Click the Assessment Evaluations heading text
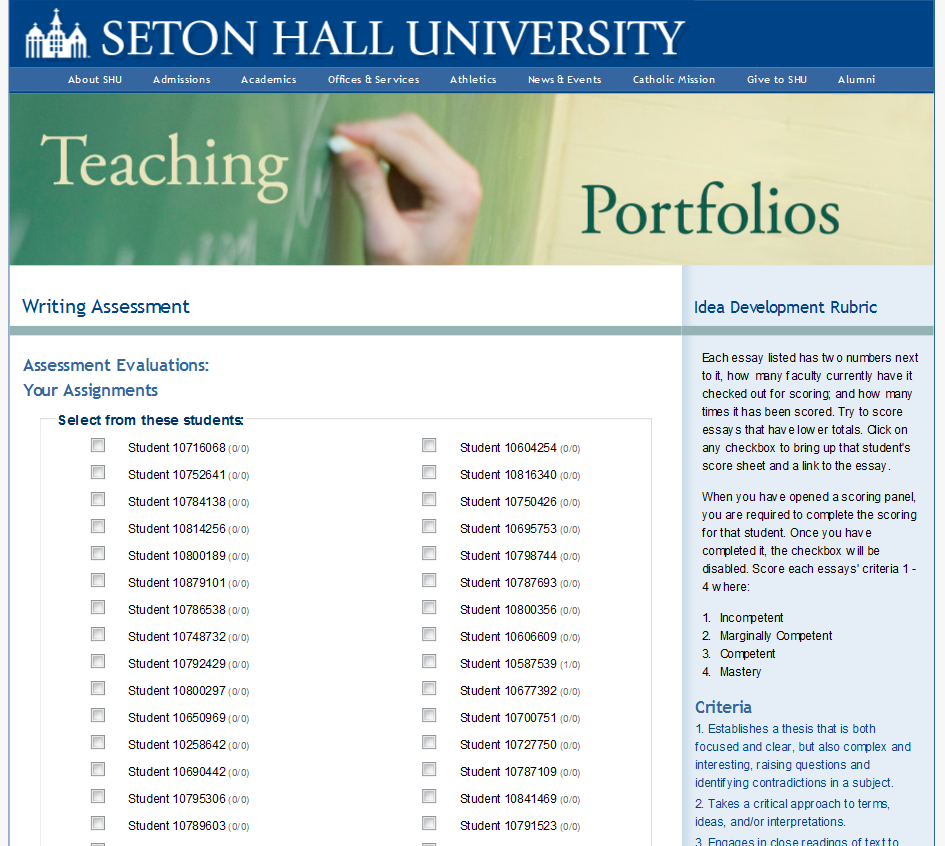Viewport: 945px width, 846px height. coord(116,365)
